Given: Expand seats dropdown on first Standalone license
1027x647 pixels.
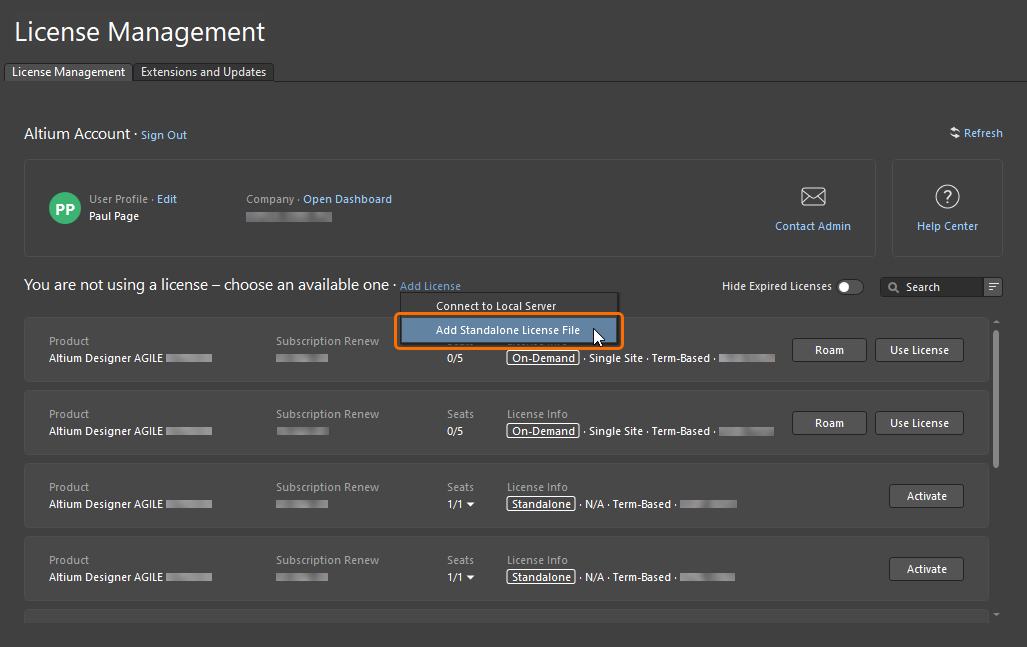Looking at the screenshot, I should point(470,505).
